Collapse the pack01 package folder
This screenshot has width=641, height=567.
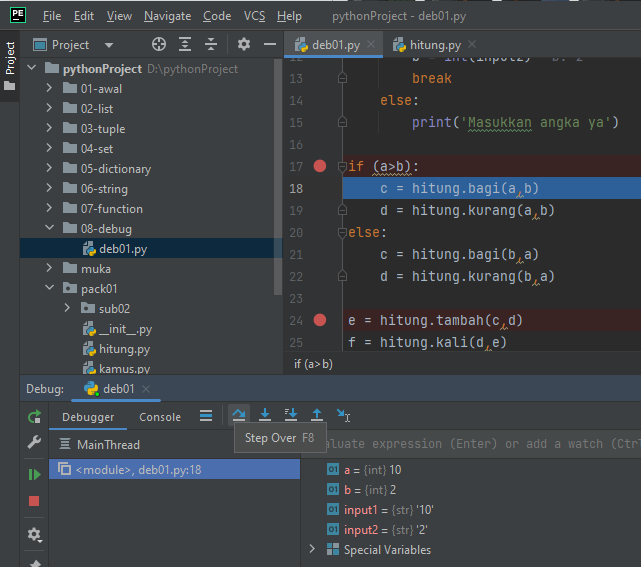click(x=49, y=288)
